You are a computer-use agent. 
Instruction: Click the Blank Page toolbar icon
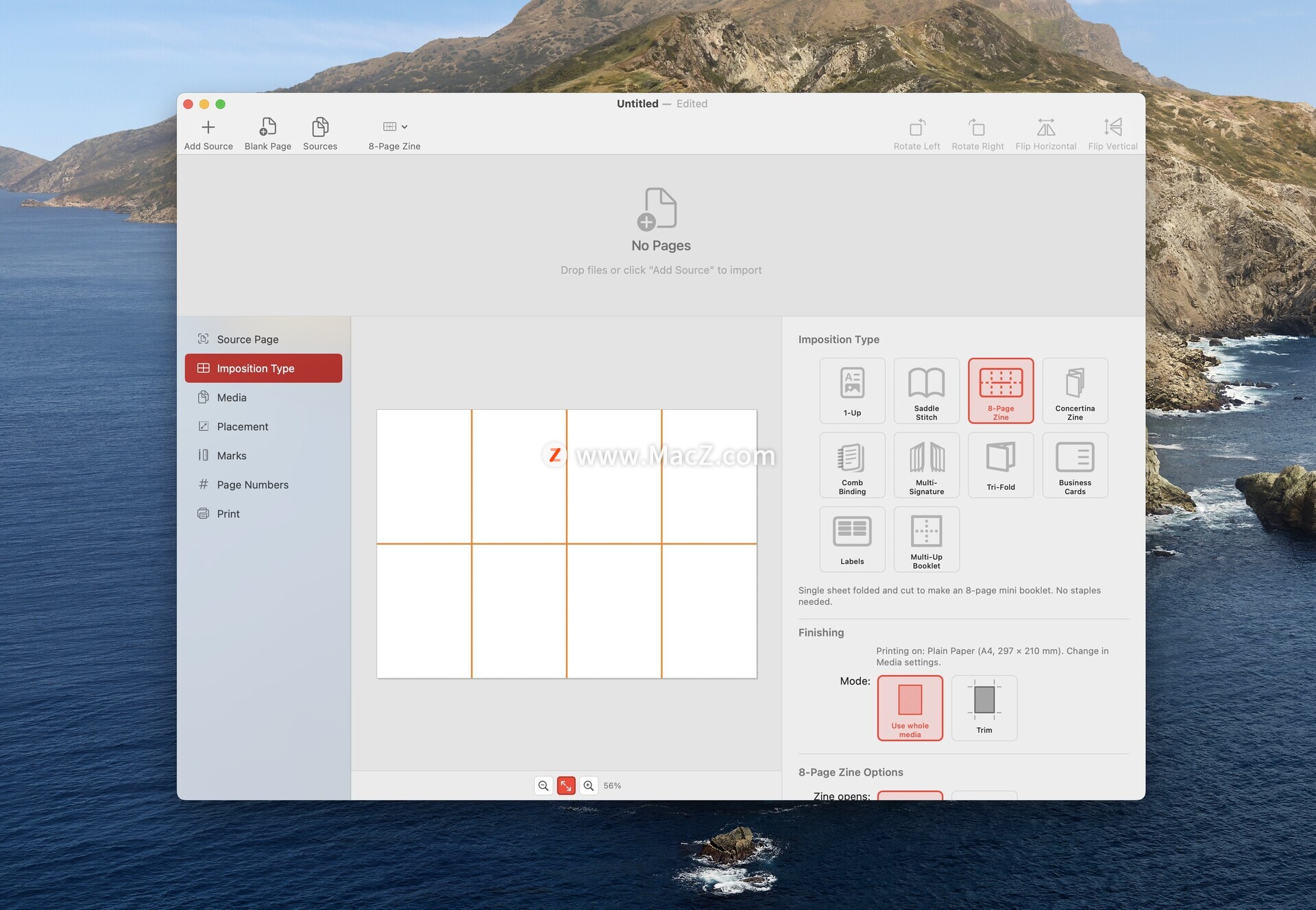pyautogui.click(x=267, y=127)
